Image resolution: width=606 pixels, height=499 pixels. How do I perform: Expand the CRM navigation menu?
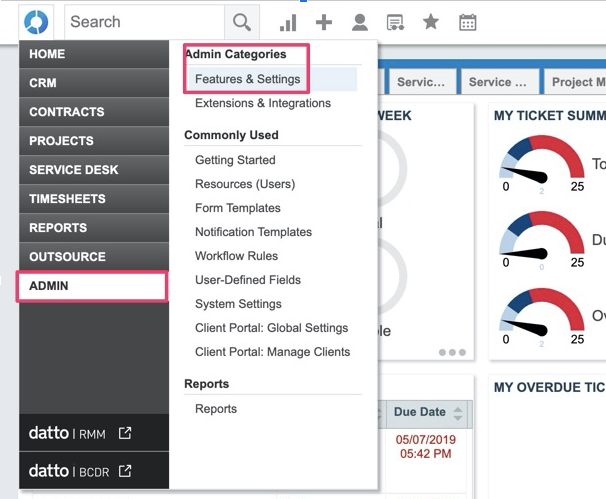[x=93, y=83]
